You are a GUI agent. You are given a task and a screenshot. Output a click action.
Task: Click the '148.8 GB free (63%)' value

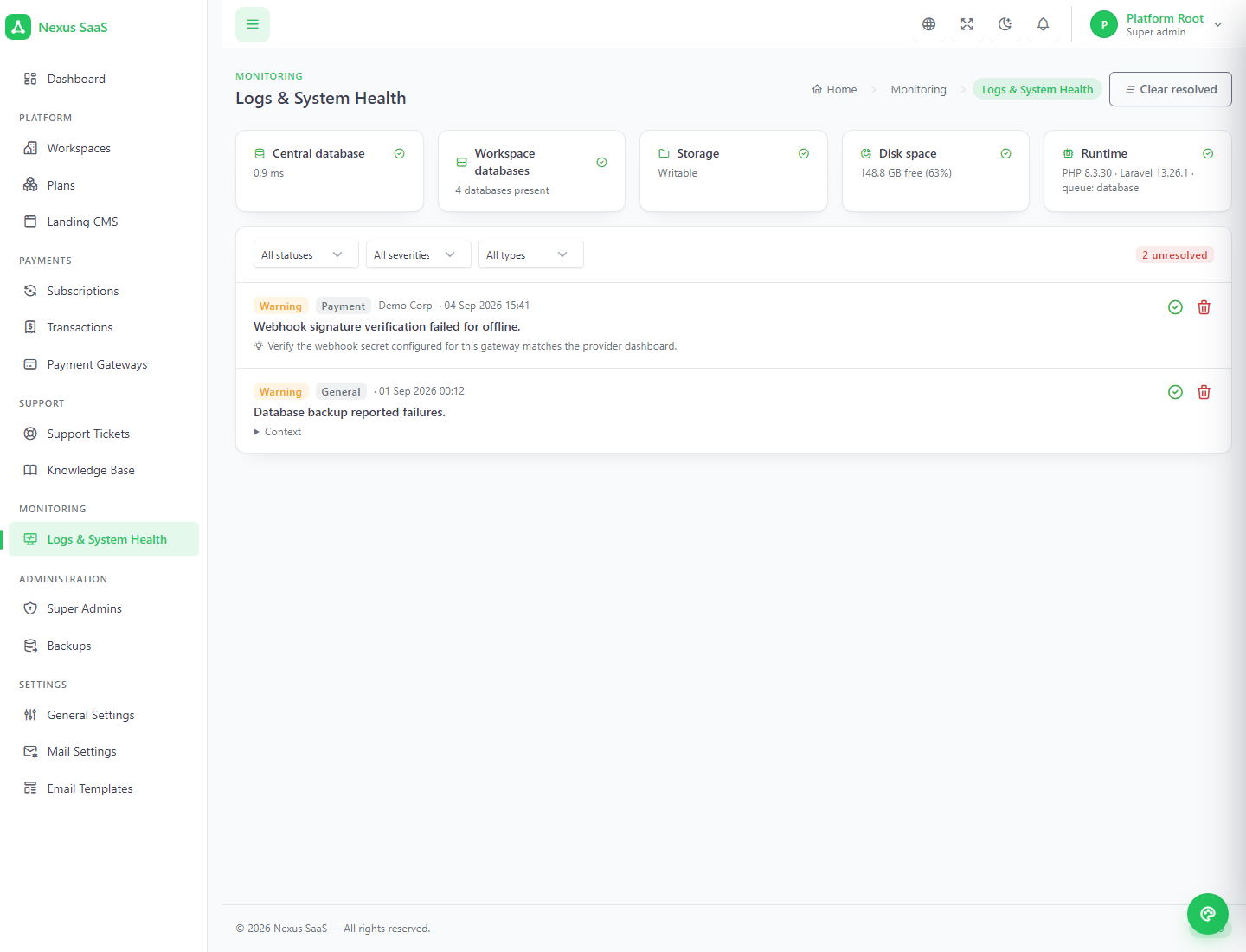906,173
